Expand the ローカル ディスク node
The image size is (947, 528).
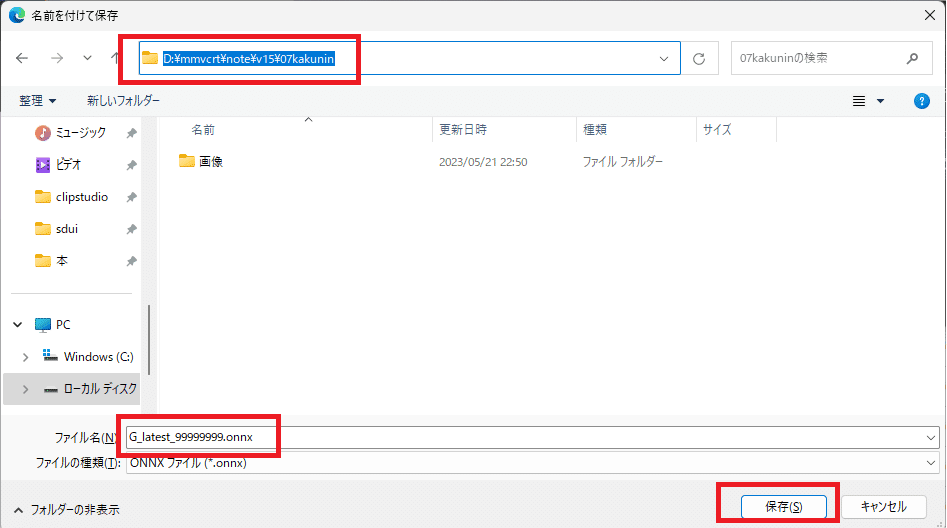point(25,389)
